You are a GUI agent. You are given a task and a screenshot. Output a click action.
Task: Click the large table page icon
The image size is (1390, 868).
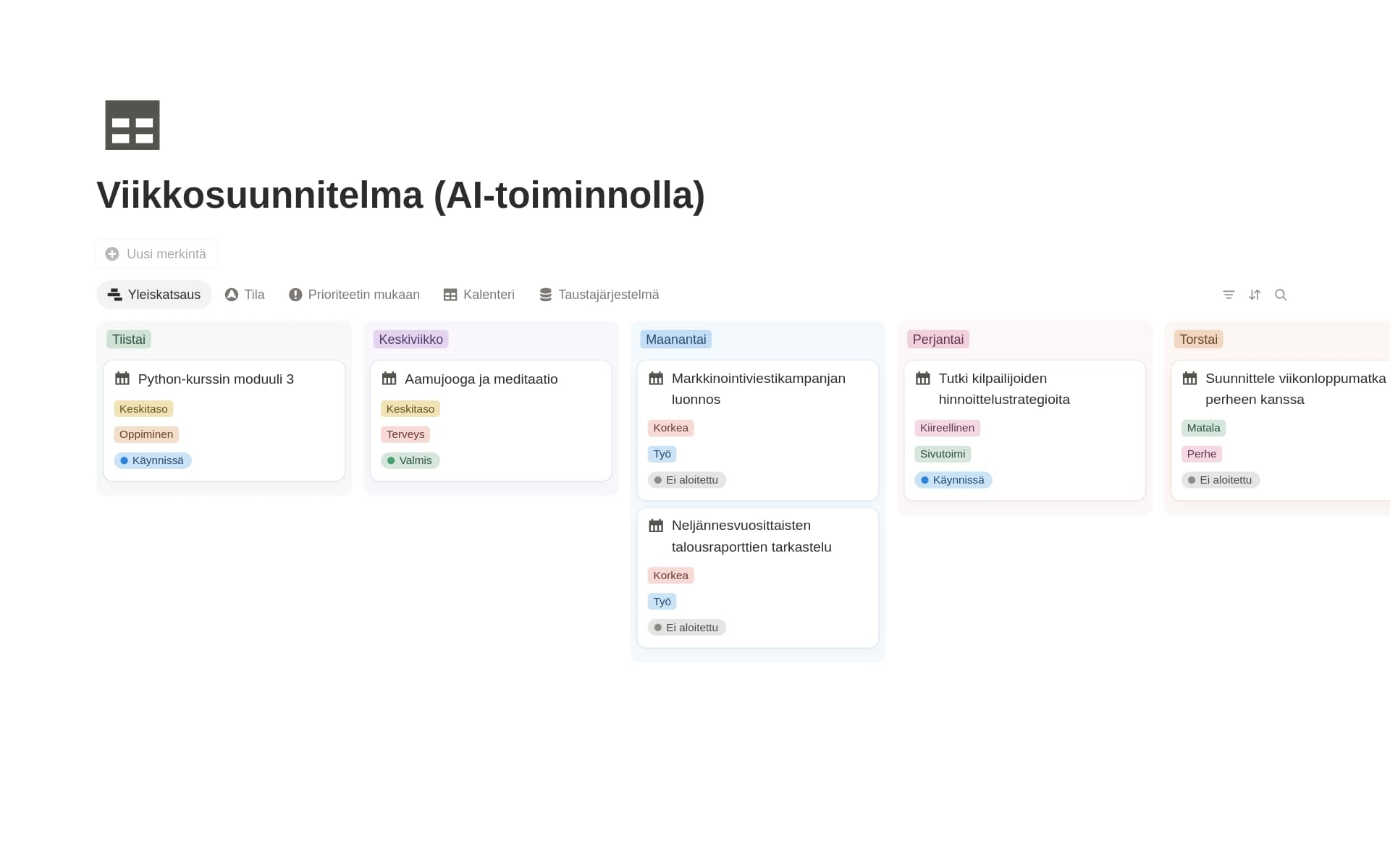(x=132, y=125)
